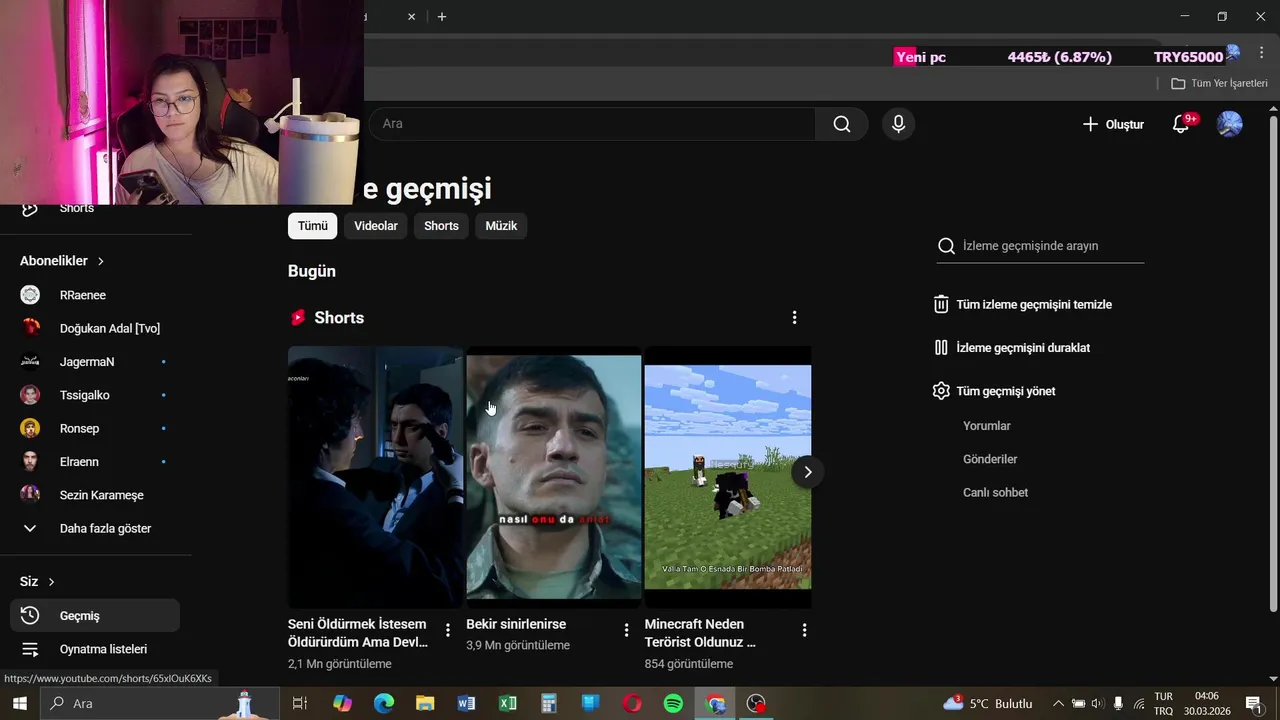Open Task View in taskbar

(299, 703)
